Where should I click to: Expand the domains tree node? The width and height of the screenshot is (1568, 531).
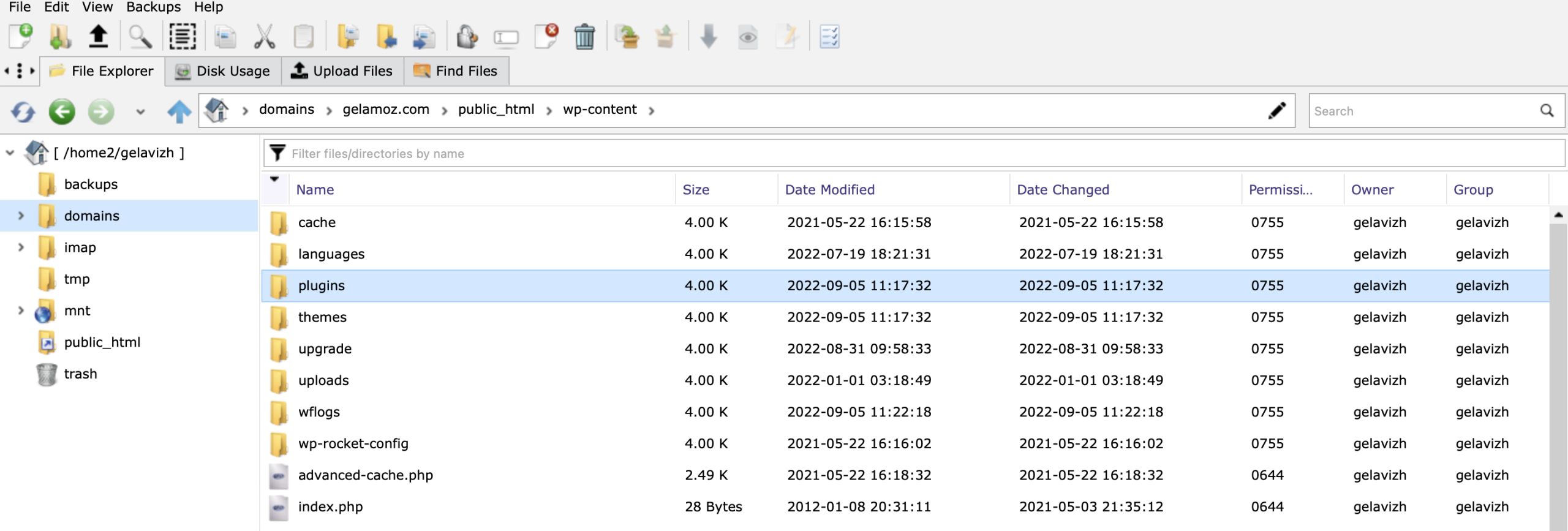pyautogui.click(x=21, y=216)
